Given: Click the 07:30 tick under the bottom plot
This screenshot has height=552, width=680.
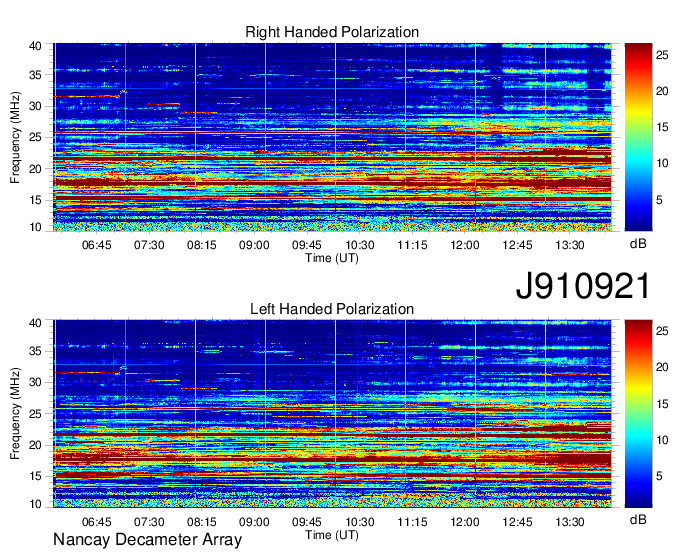Looking at the screenshot, I should tap(149, 522).
